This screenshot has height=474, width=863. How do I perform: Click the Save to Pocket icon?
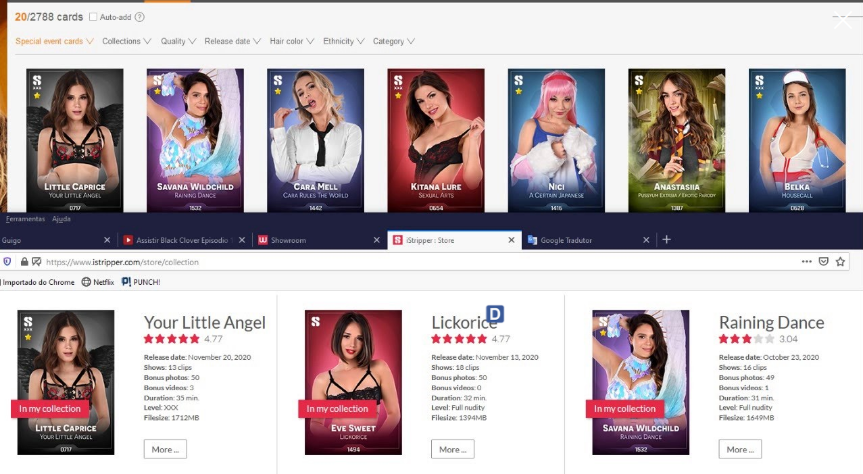[x=823, y=262]
